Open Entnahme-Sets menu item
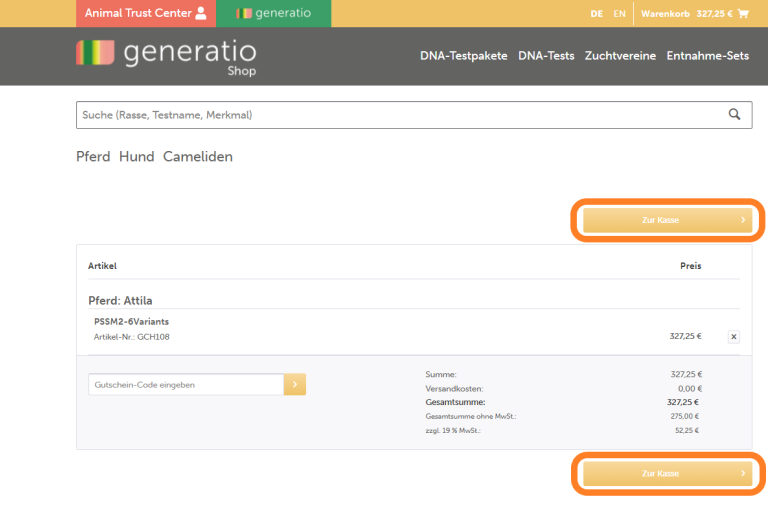 point(707,56)
